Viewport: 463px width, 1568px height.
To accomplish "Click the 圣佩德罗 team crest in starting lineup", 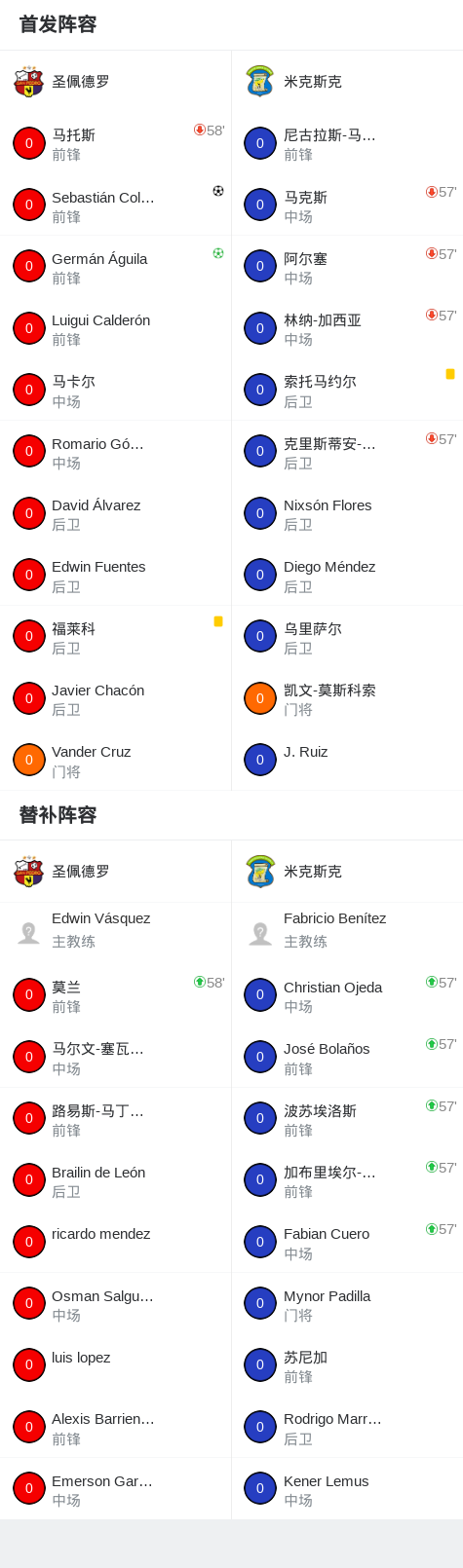I will [x=28, y=82].
